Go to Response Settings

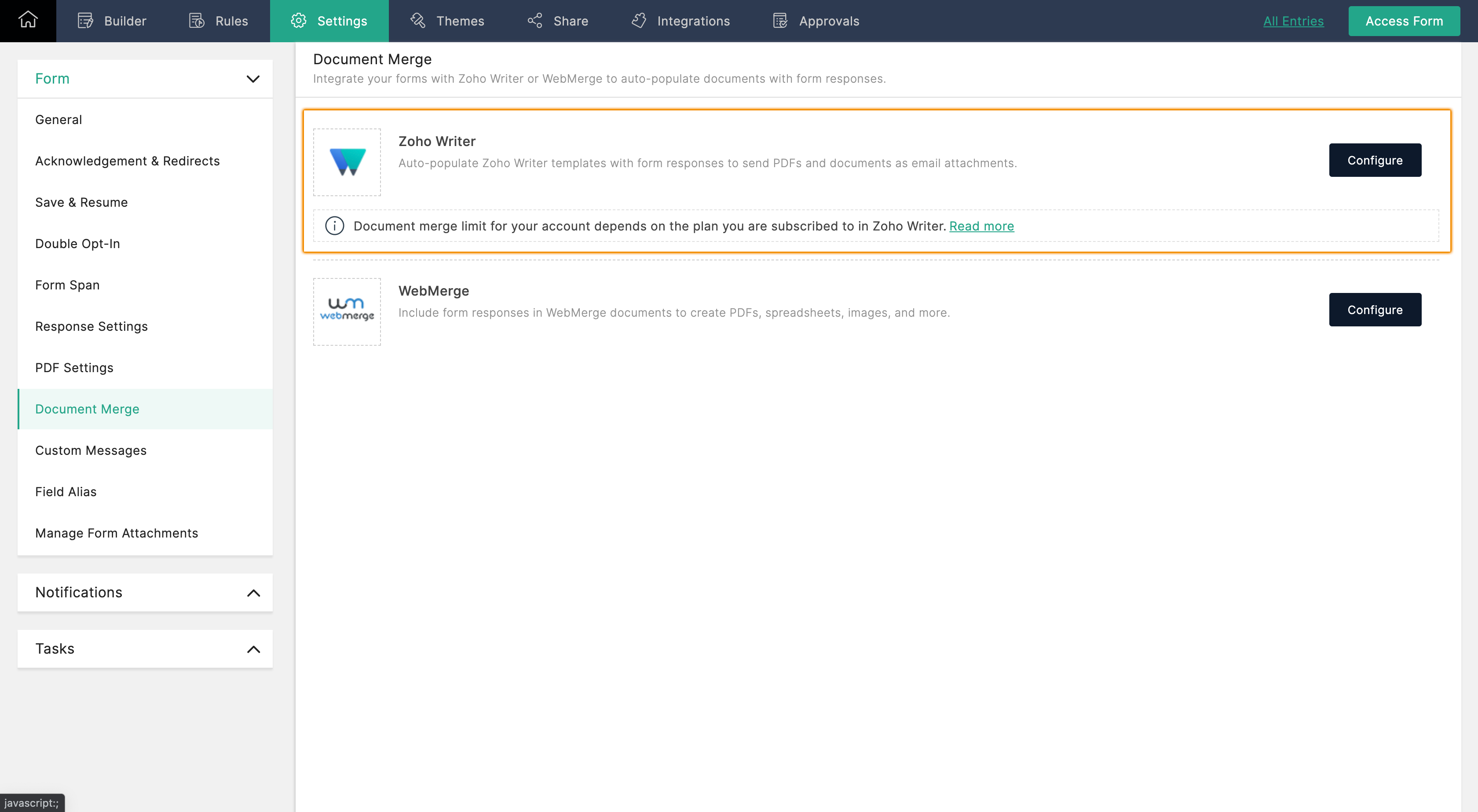pos(145,326)
